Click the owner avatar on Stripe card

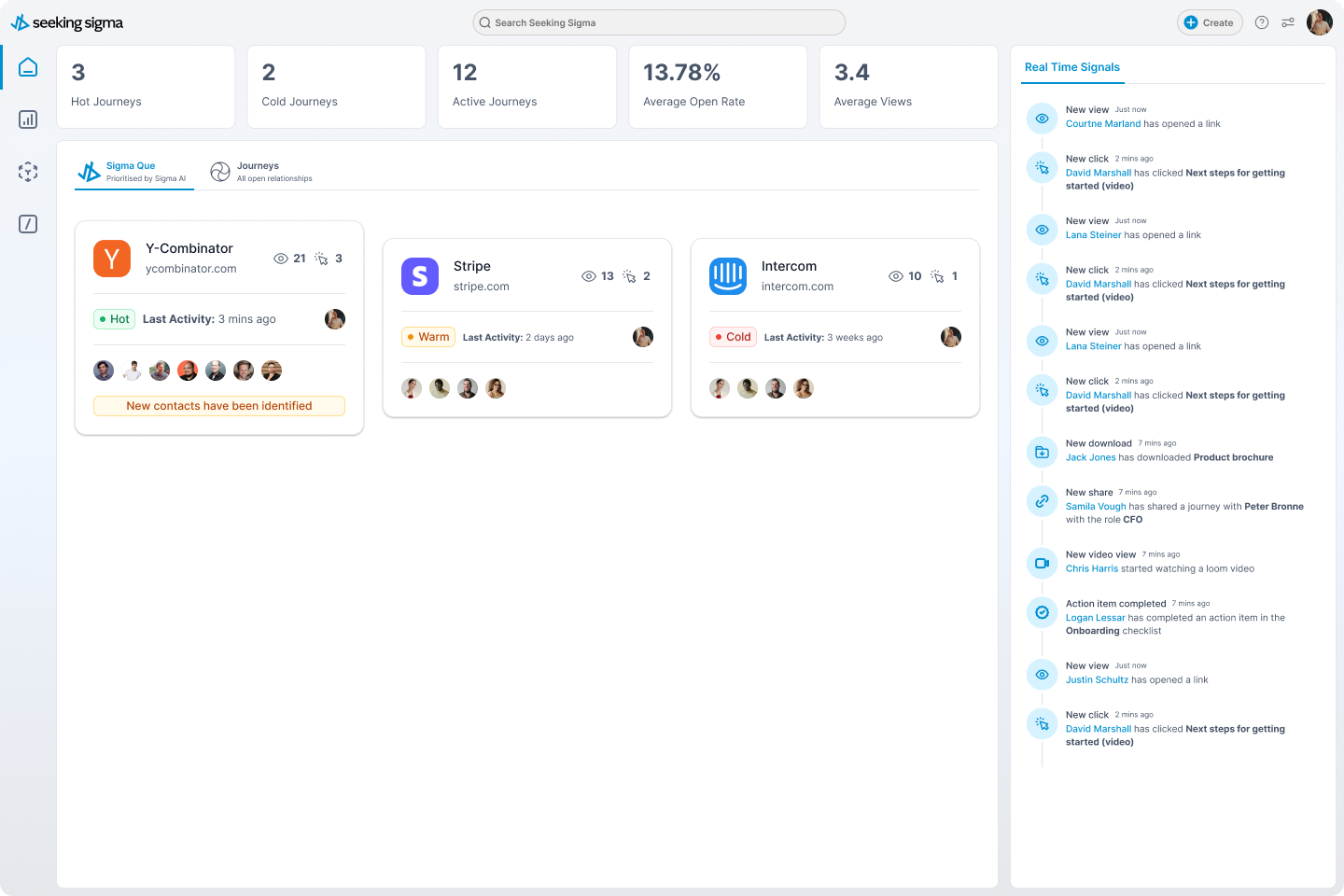(643, 337)
